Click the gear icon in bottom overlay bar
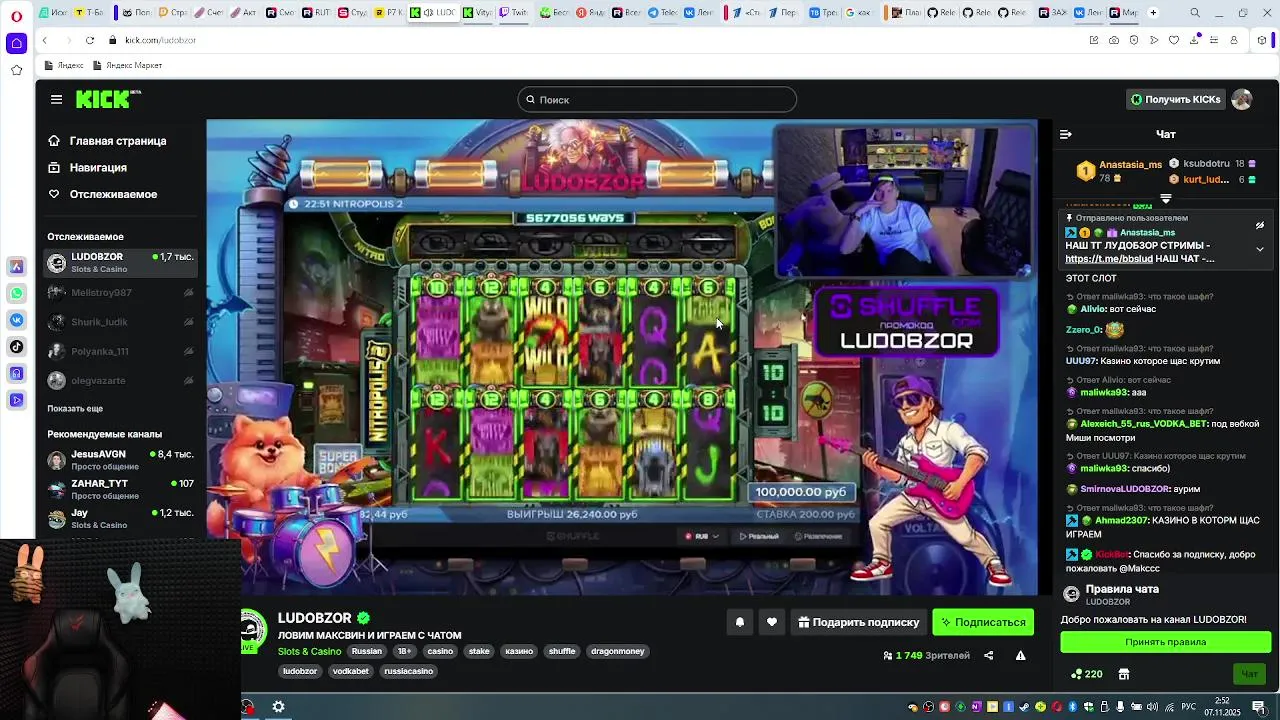Viewport: 1280px width, 720px height. (x=278, y=707)
